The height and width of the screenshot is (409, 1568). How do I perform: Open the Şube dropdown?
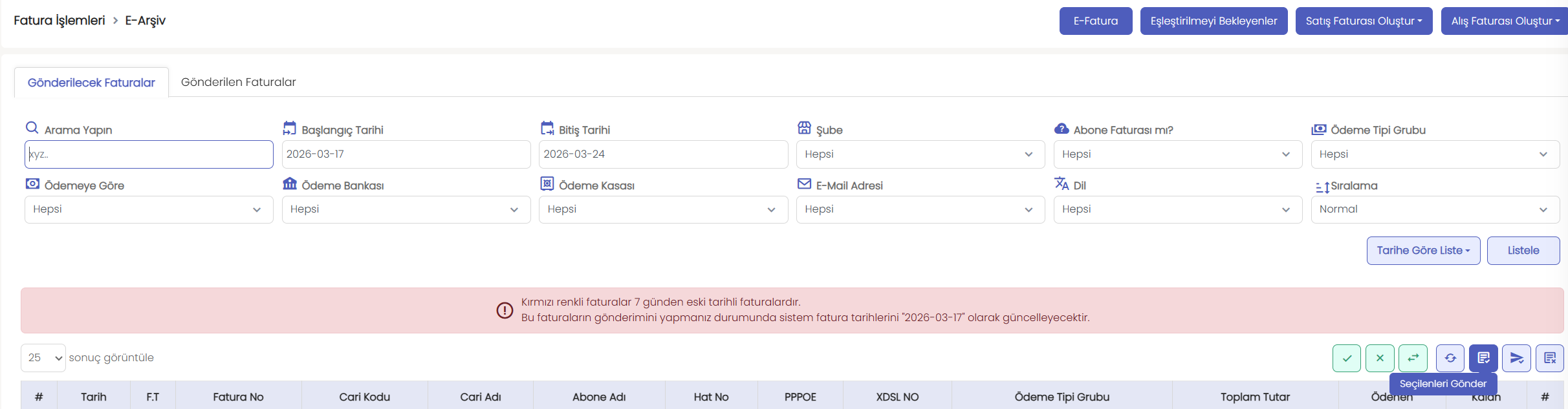tap(920, 154)
